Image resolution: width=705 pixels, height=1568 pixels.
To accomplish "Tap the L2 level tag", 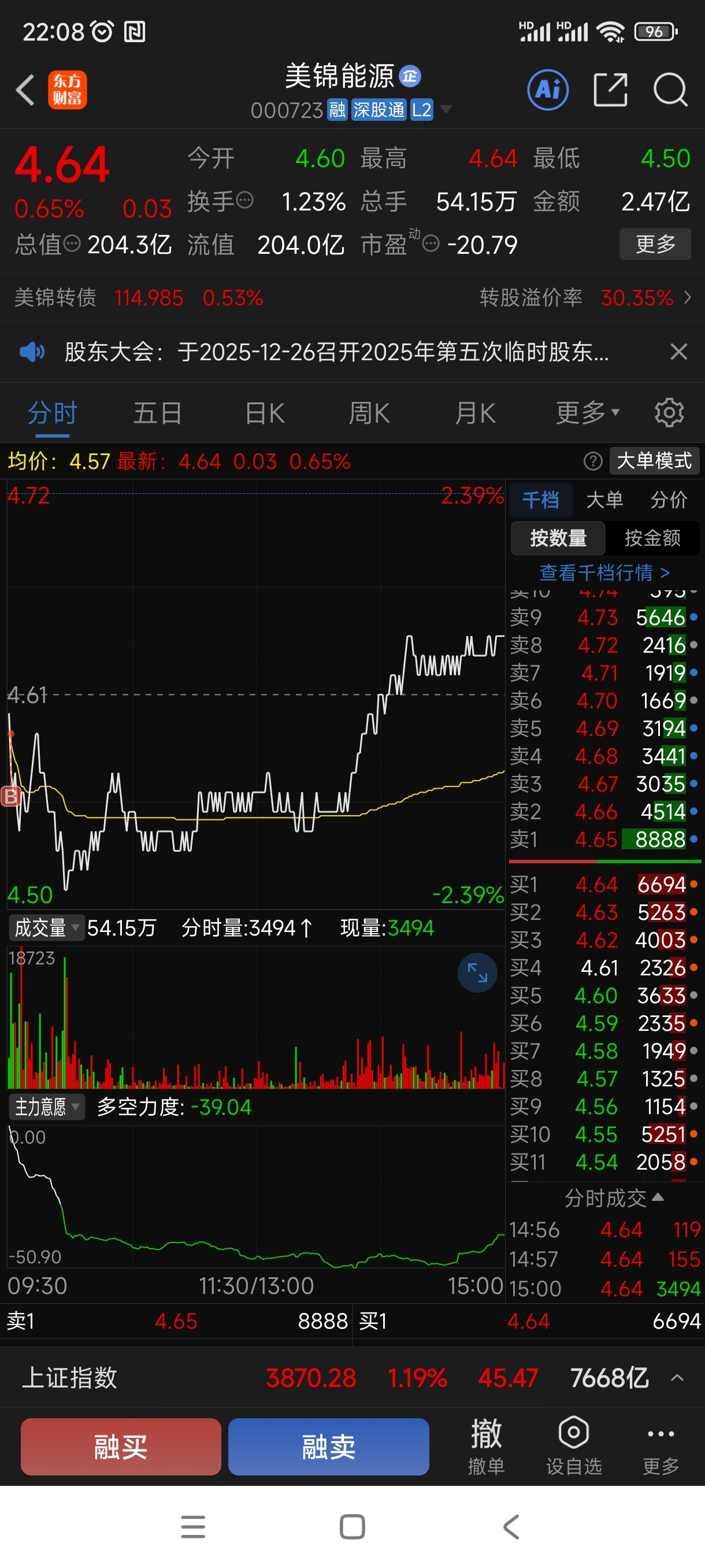I will [x=421, y=110].
